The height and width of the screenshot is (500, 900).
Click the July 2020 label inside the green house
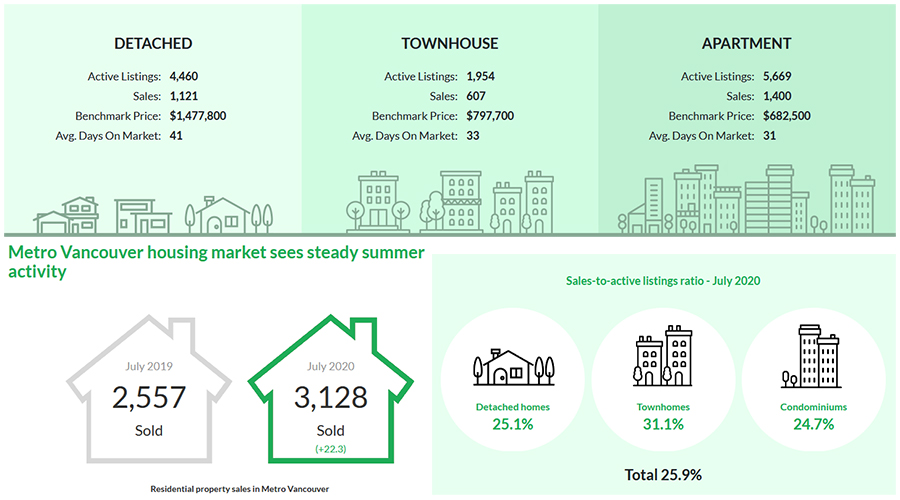[x=331, y=366]
